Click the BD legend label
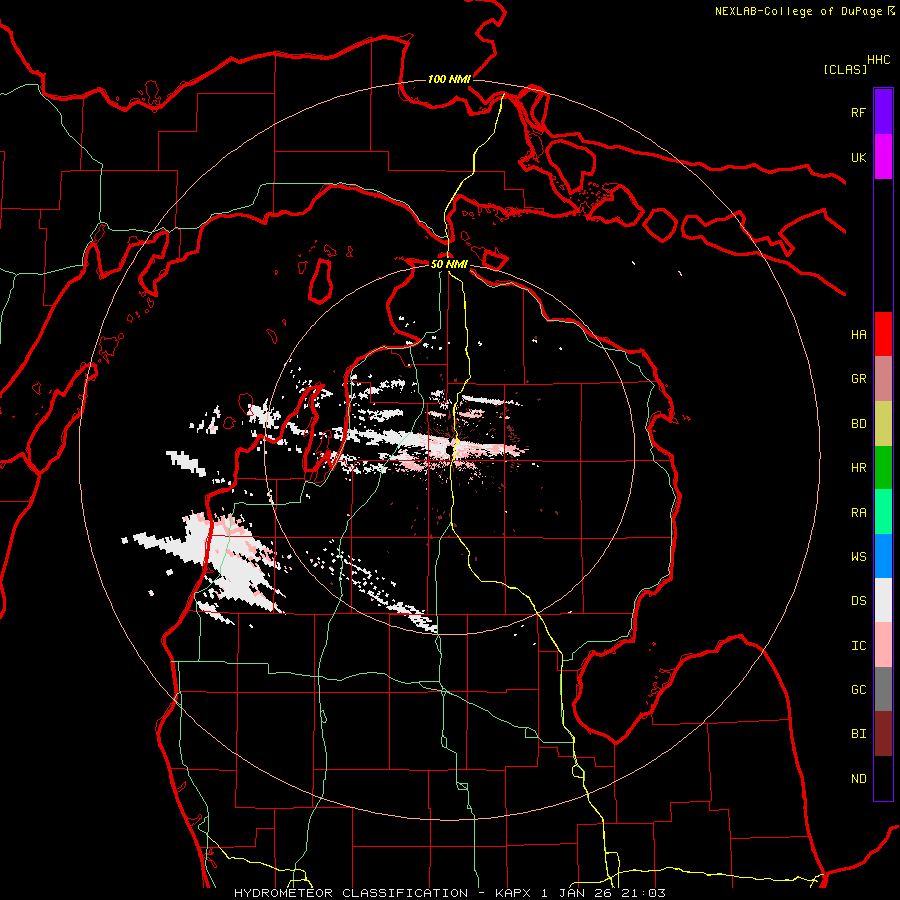 click(859, 424)
